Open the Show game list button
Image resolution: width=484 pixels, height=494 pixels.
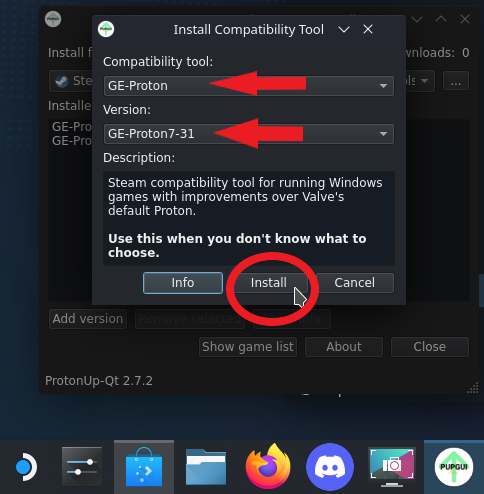pyautogui.click(x=248, y=347)
